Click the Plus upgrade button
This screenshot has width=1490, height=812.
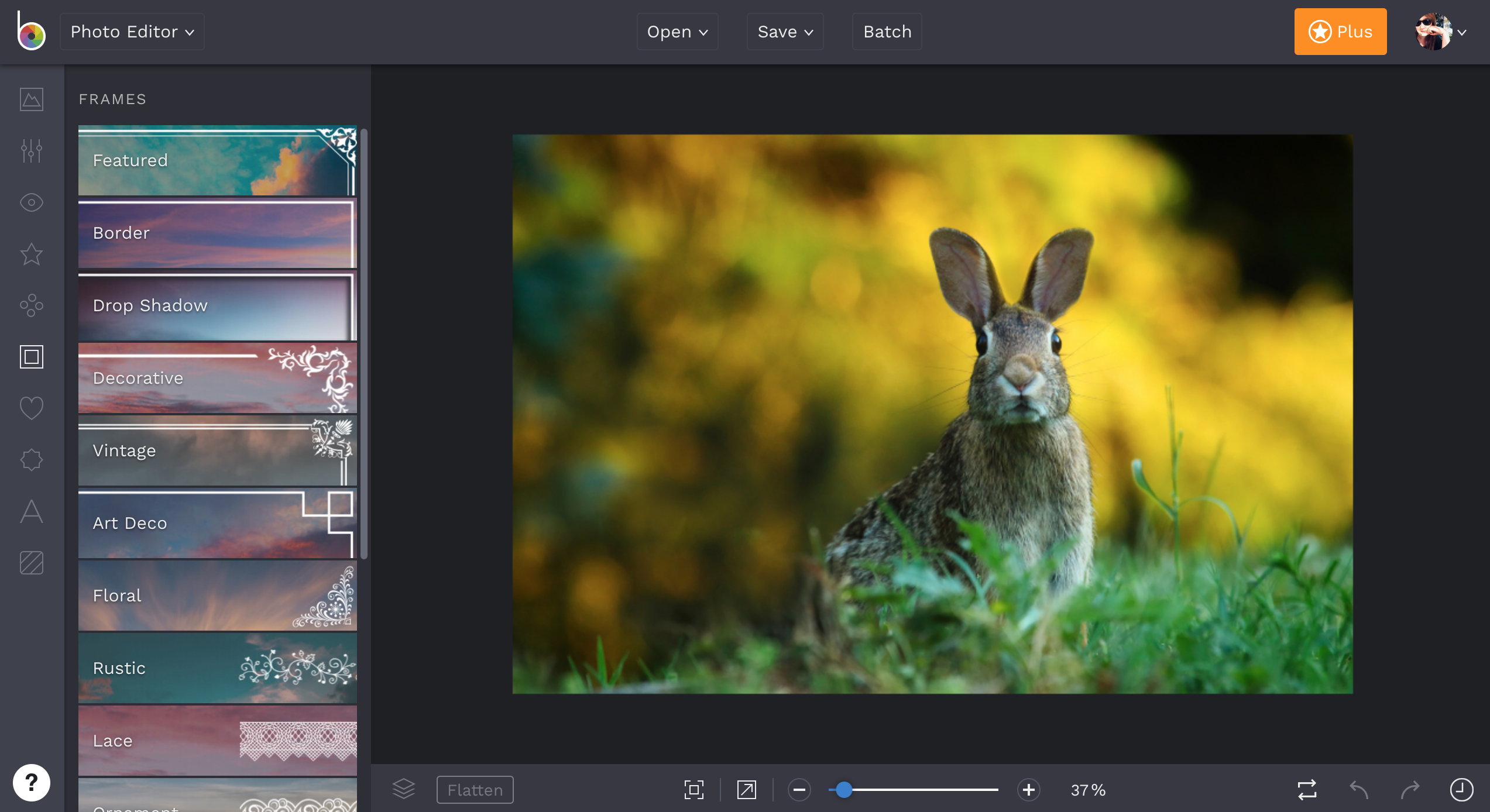[1341, 31]
